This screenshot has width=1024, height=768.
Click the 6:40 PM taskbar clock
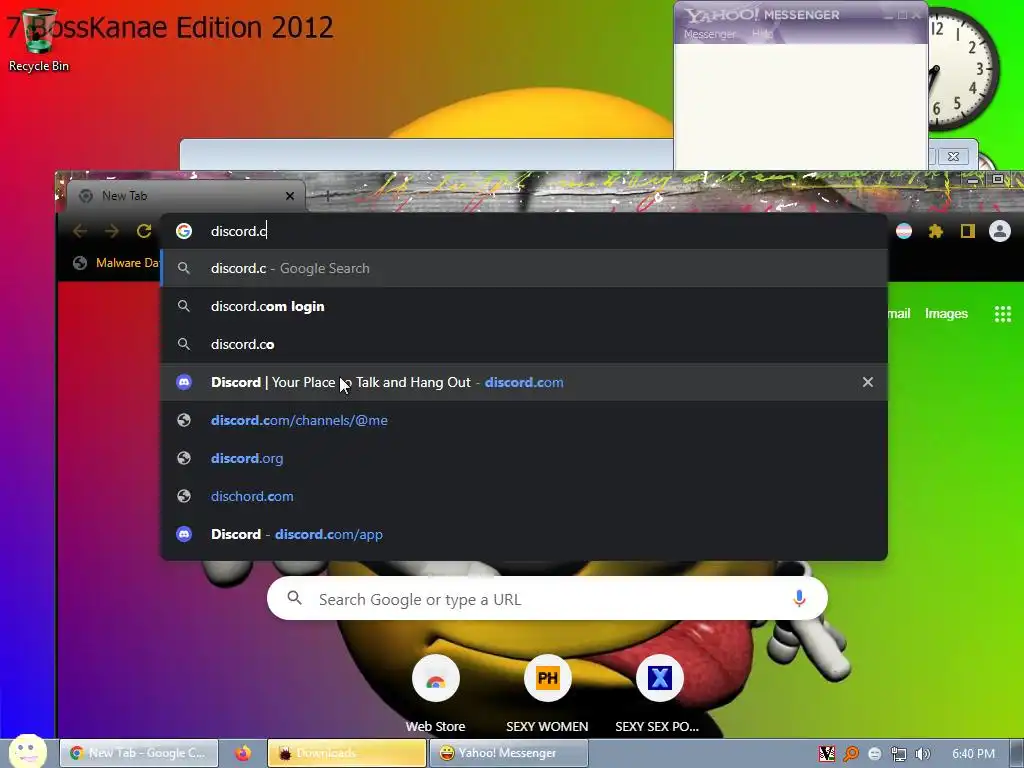(973, 754)
